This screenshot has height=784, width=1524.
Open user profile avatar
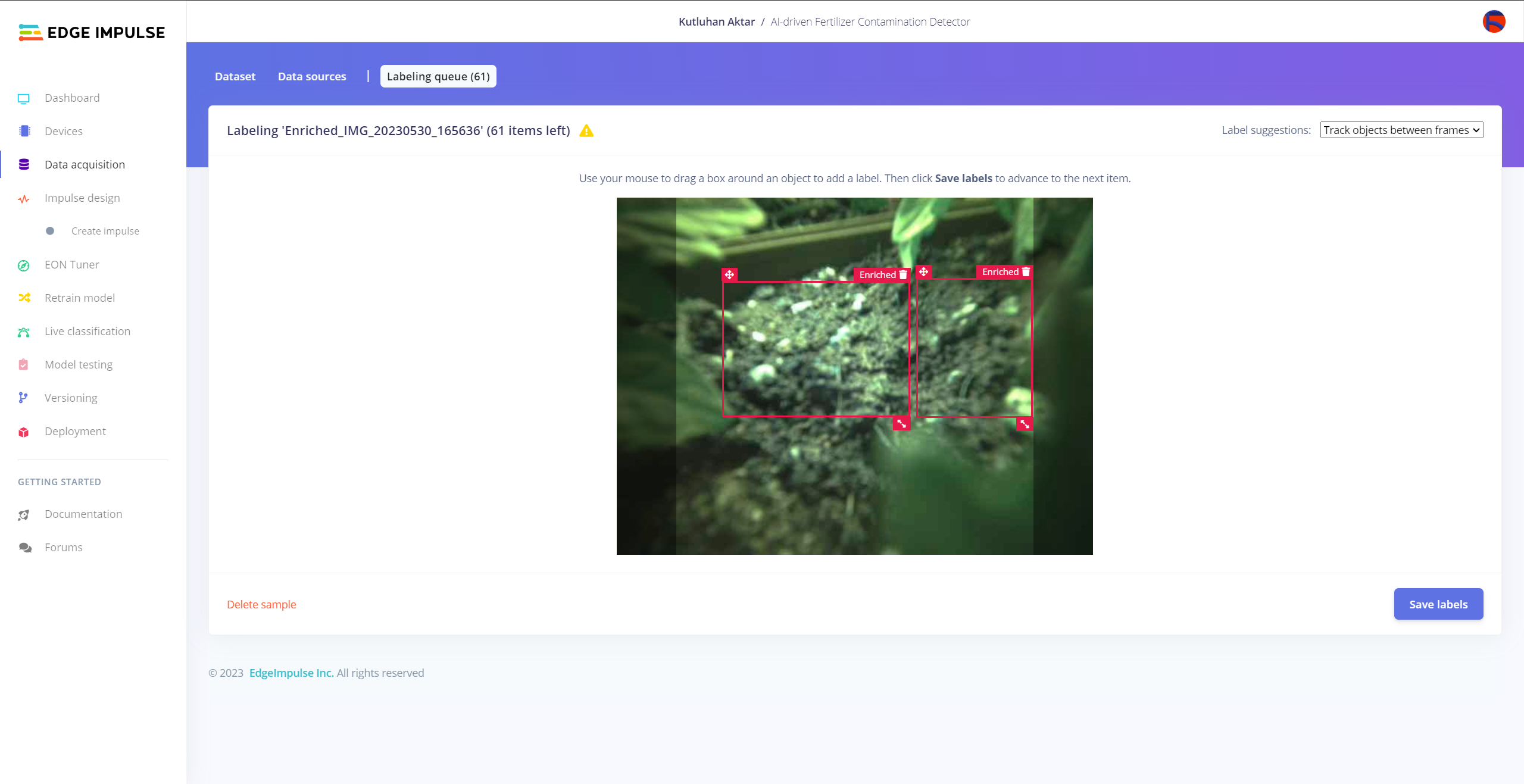click(x=1494, y=21)
